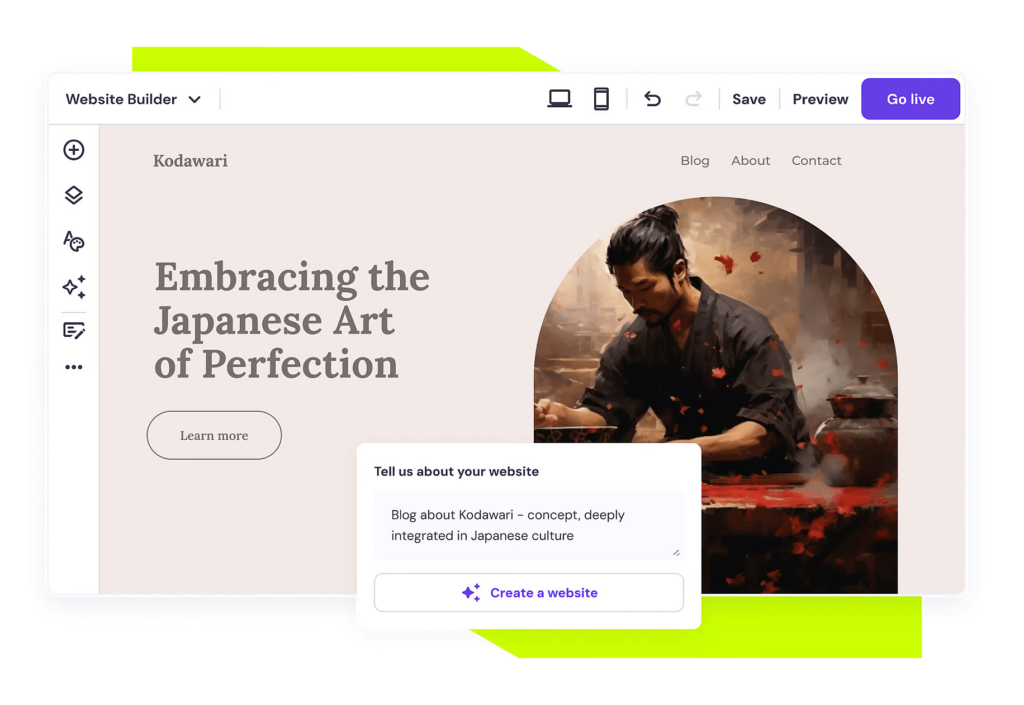Viewport: 1024px width, 705px height.
Task: Switch to mobile preview view
Action: click(601, 98)
